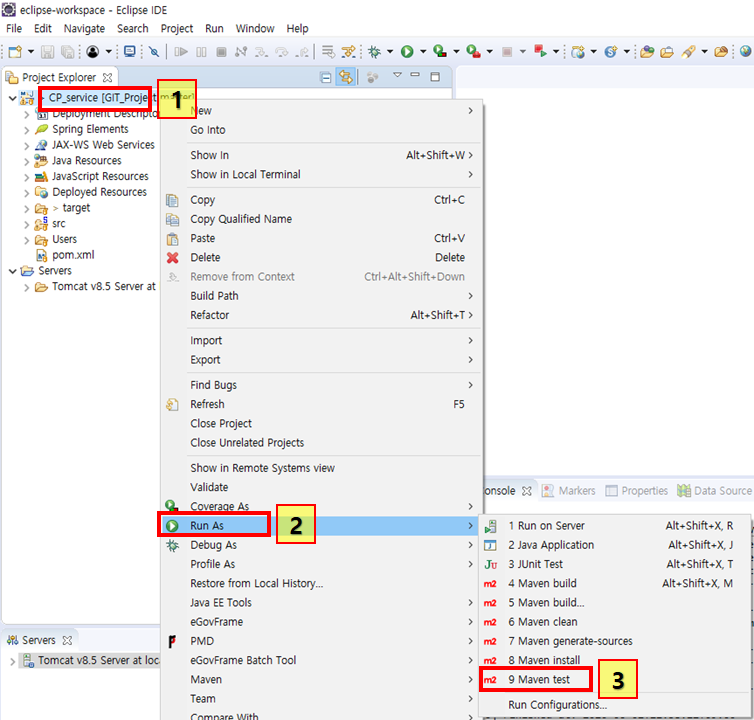
Task: Select 6 Maven clean in submenu
Action: (x=615, y=622)
